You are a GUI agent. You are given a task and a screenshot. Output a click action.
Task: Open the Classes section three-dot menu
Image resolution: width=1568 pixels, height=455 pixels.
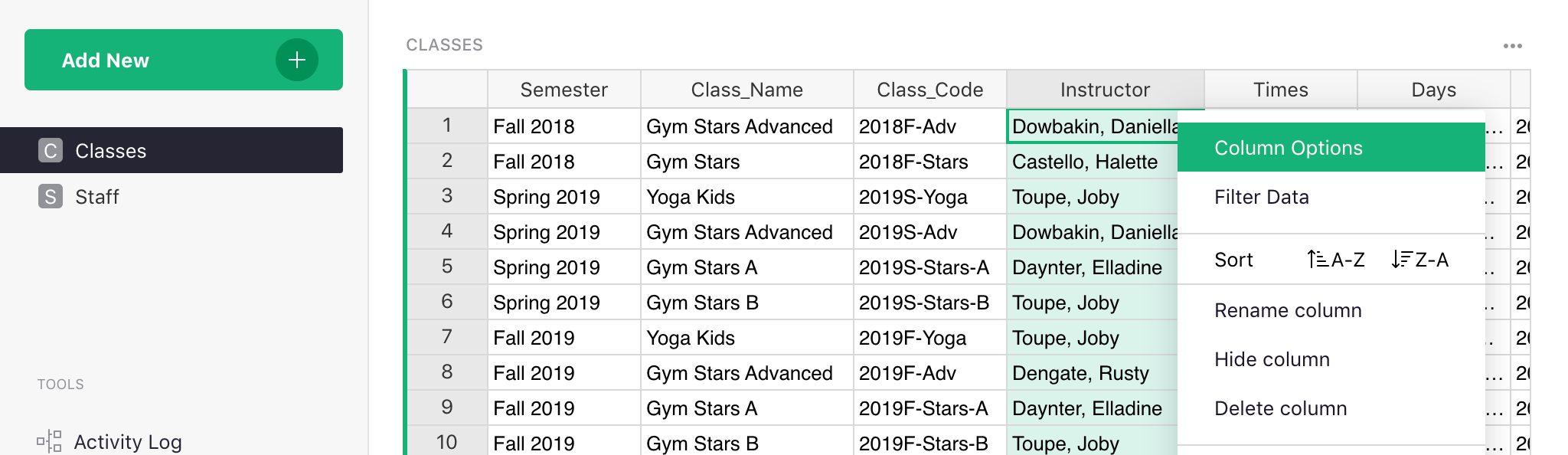(x=1512, y=46)
